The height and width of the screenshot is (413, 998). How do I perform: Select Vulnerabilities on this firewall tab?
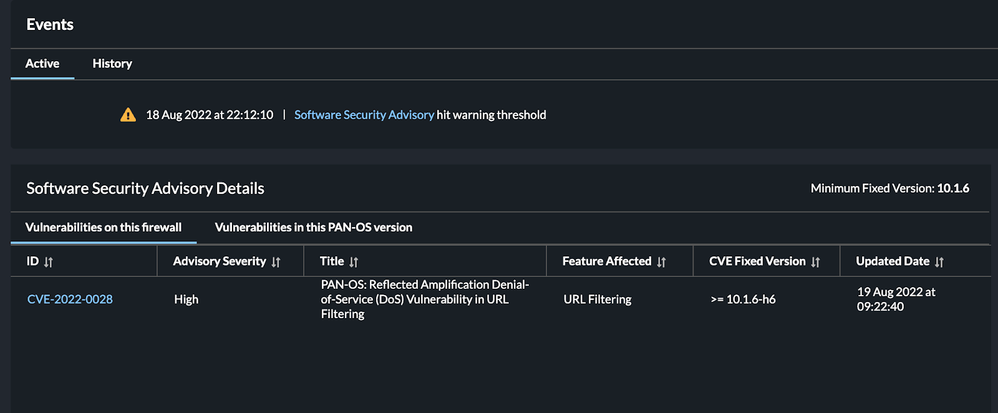pos(103,227)
